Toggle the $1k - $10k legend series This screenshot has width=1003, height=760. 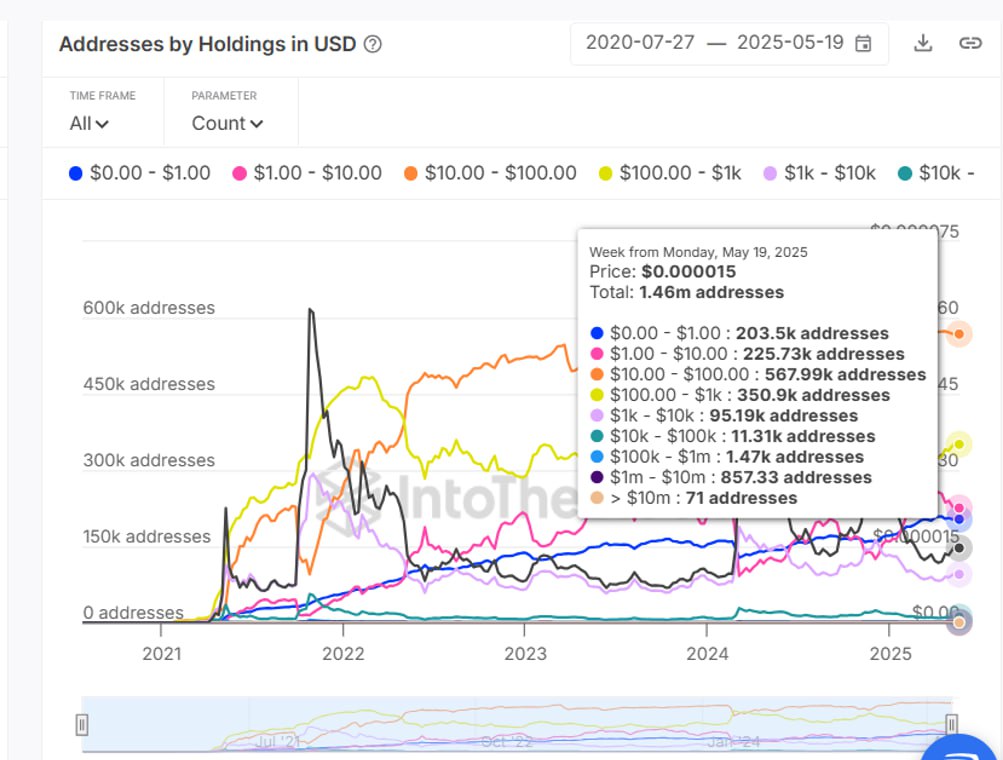click(819, 173)
